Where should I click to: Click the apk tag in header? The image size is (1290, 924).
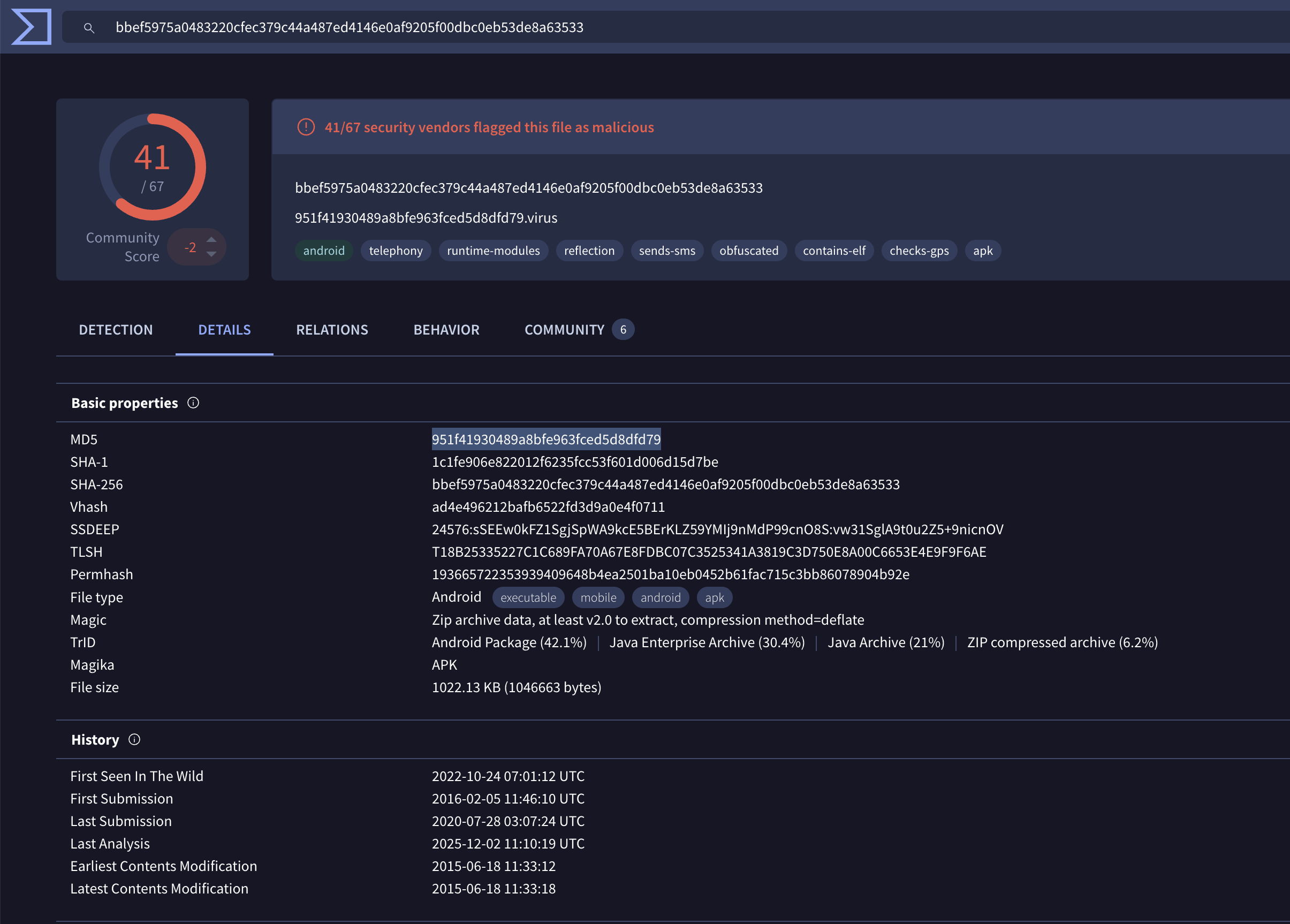pyautogui.click(x=983, y=251)
